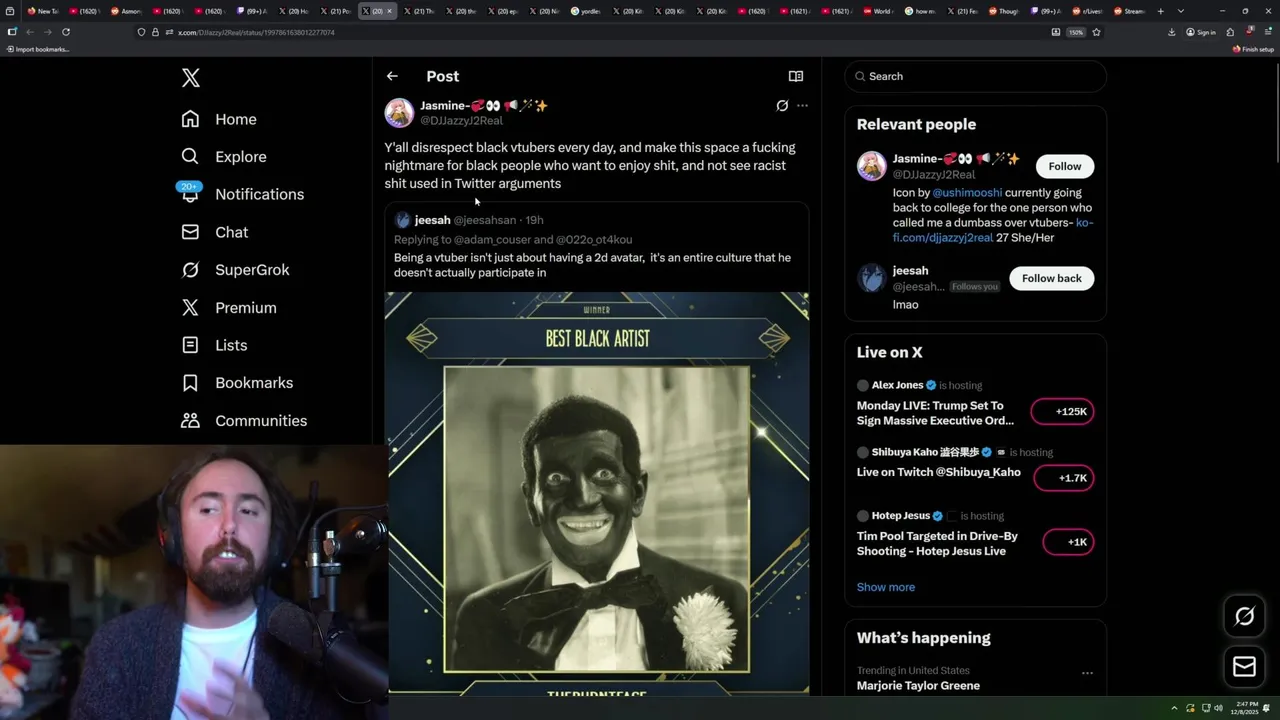Open Marjorie Taylor Greene trend
Image resolution: width=1280 pixels, height=720 pixels.
click(918, 686)
